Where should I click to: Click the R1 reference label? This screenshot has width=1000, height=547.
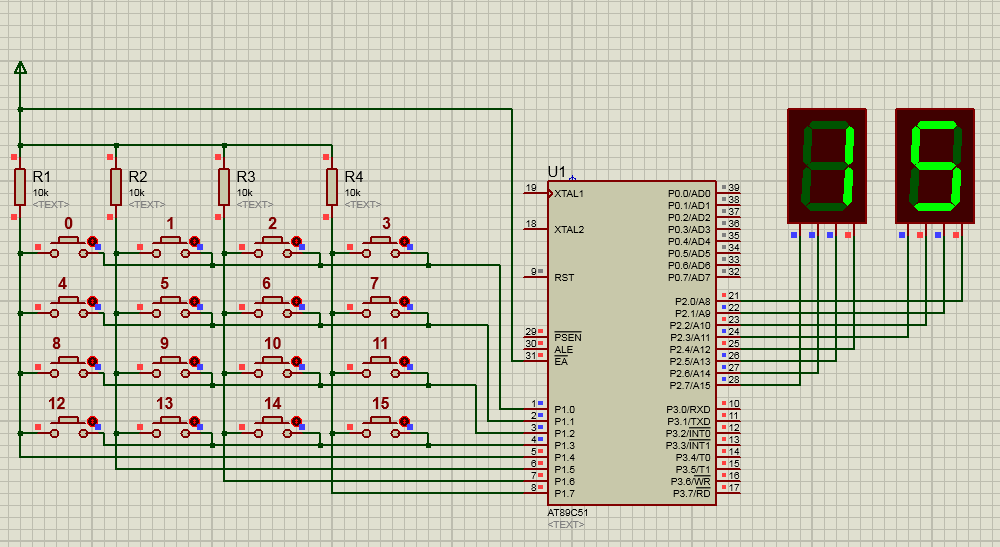pos(41,177)
